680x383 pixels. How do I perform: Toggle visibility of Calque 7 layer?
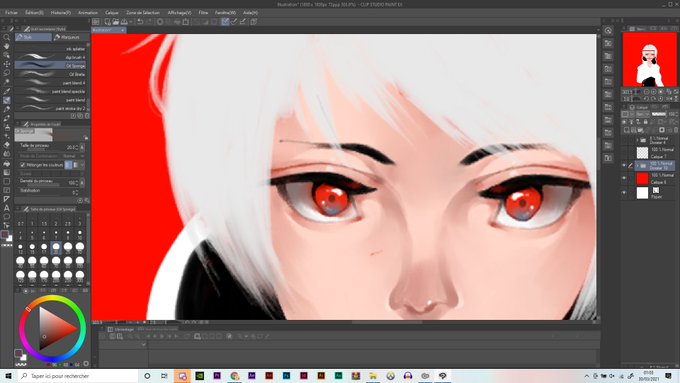click(x=624, y=153)
